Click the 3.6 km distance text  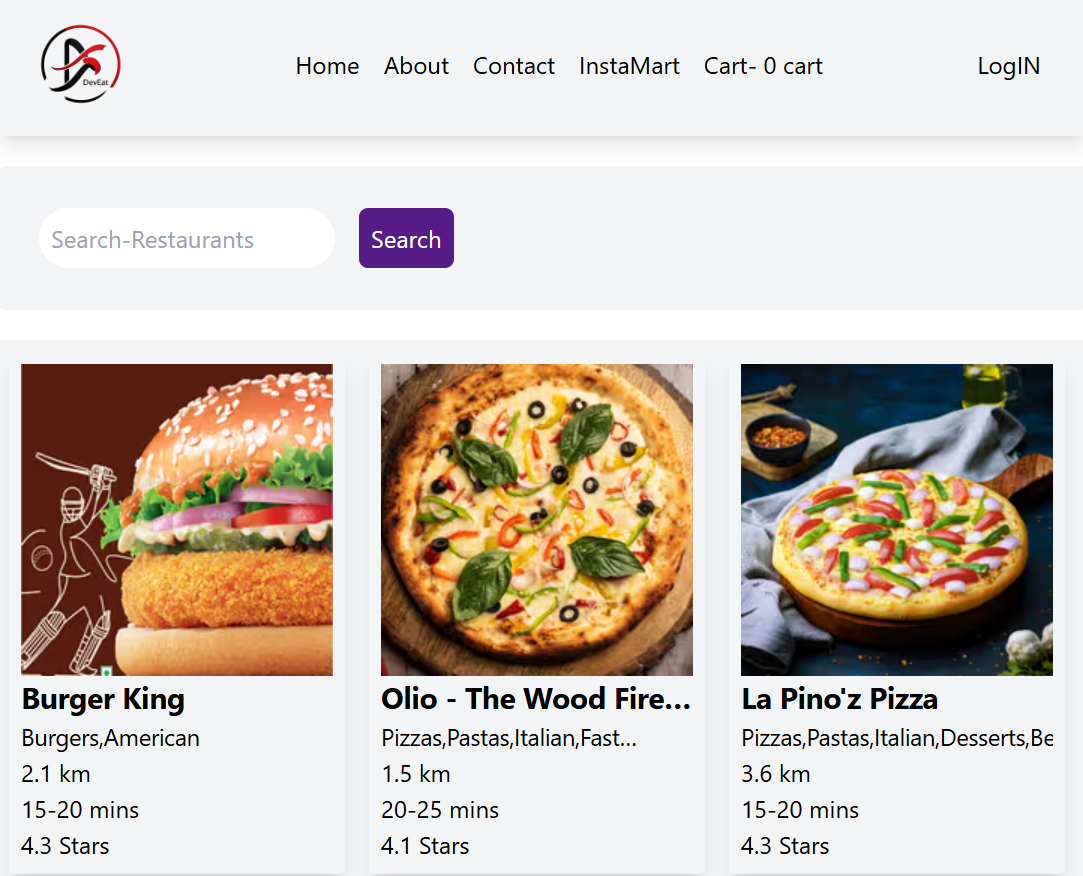point(775,774)
